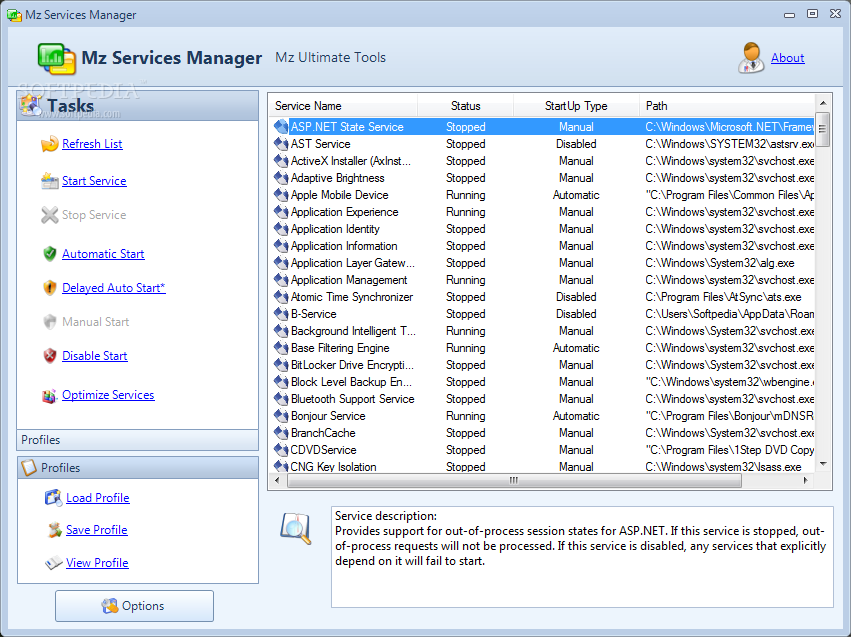Click the Load Profile icon

tap(53, 498)
